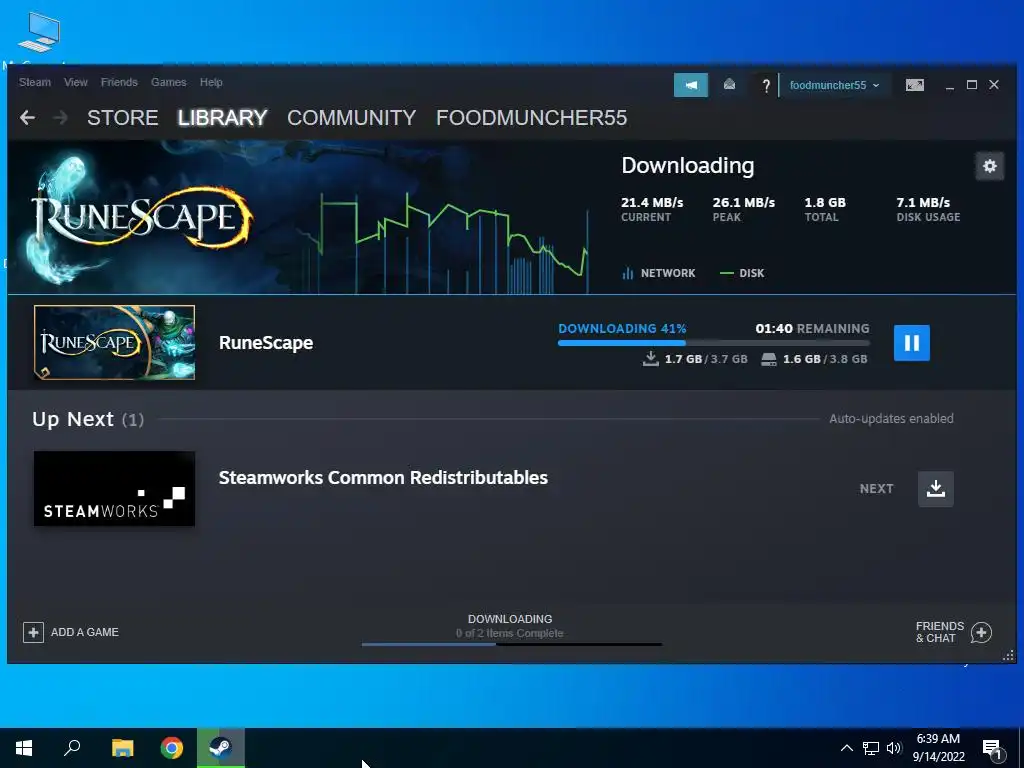Open the Steam menu
1024x768 pixels.
35,82
